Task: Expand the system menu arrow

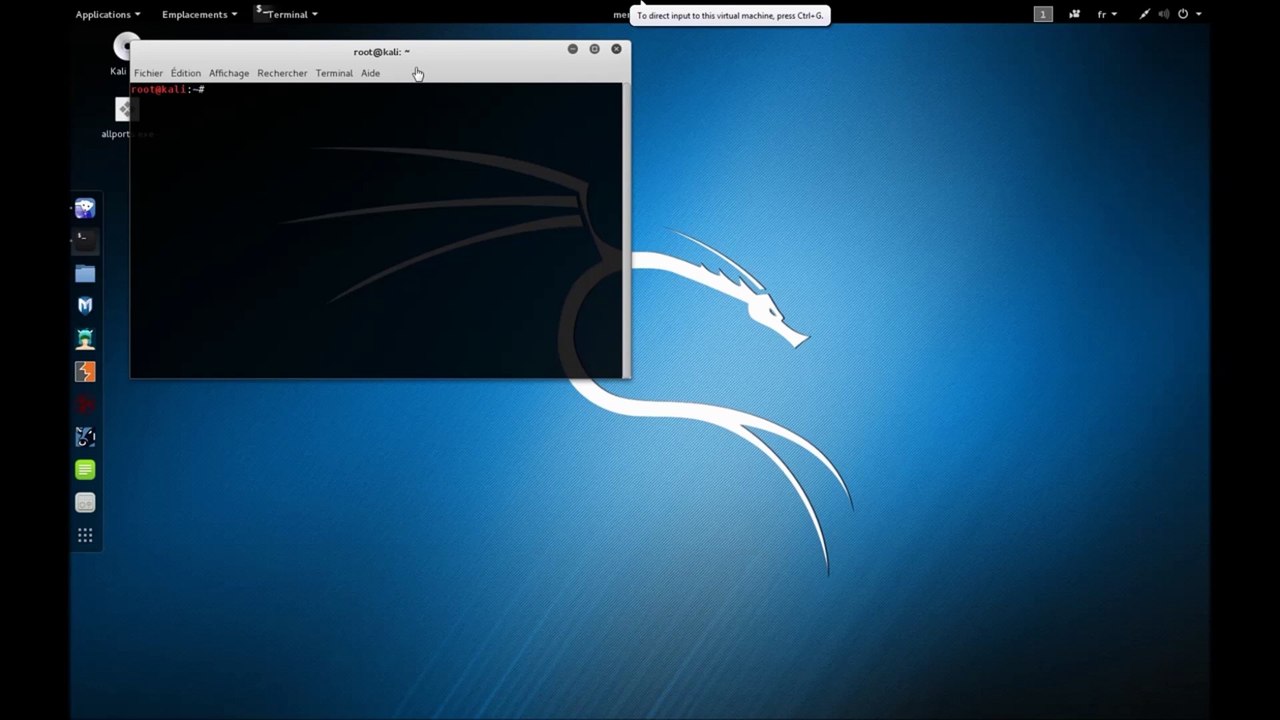Action: pos(1198,14)
